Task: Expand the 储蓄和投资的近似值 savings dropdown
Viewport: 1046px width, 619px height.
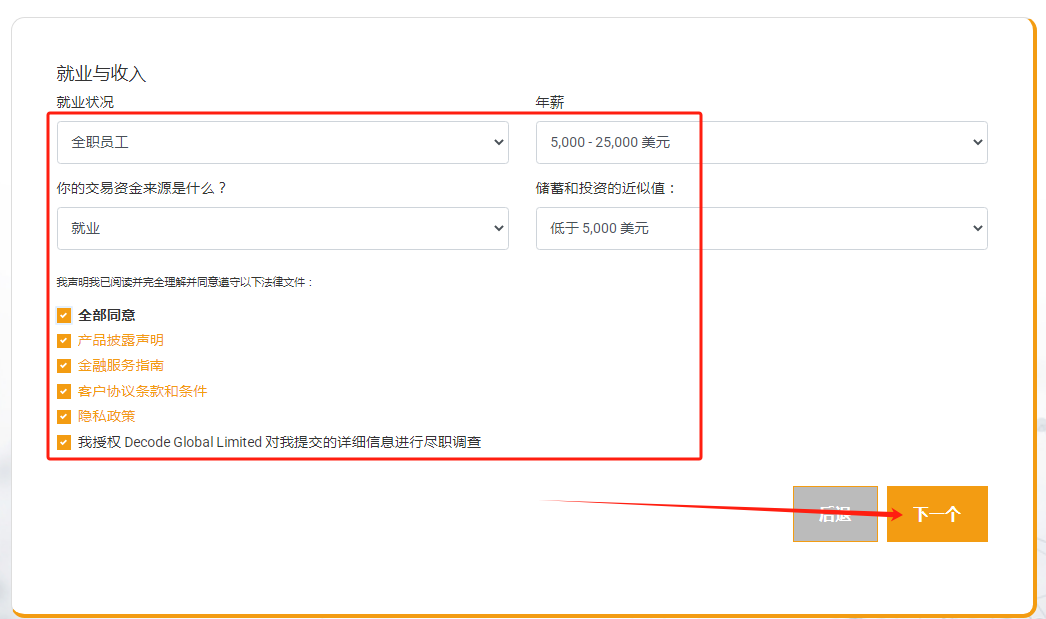Action: click(761, 229)
